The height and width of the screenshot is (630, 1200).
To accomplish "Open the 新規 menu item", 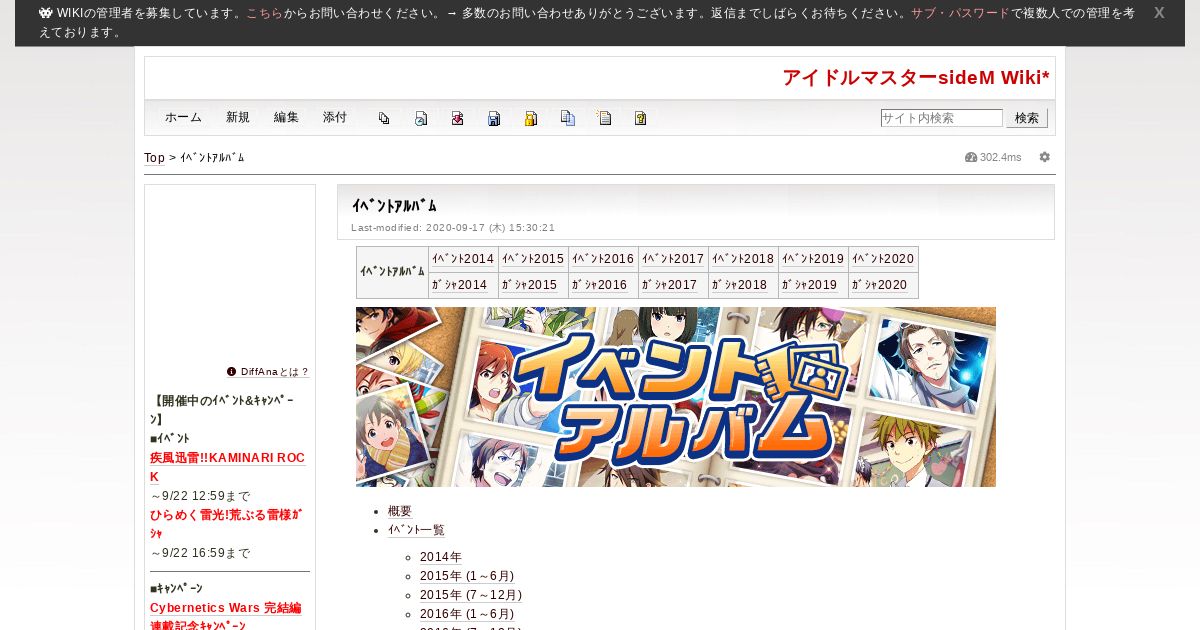I will point(238,117).
